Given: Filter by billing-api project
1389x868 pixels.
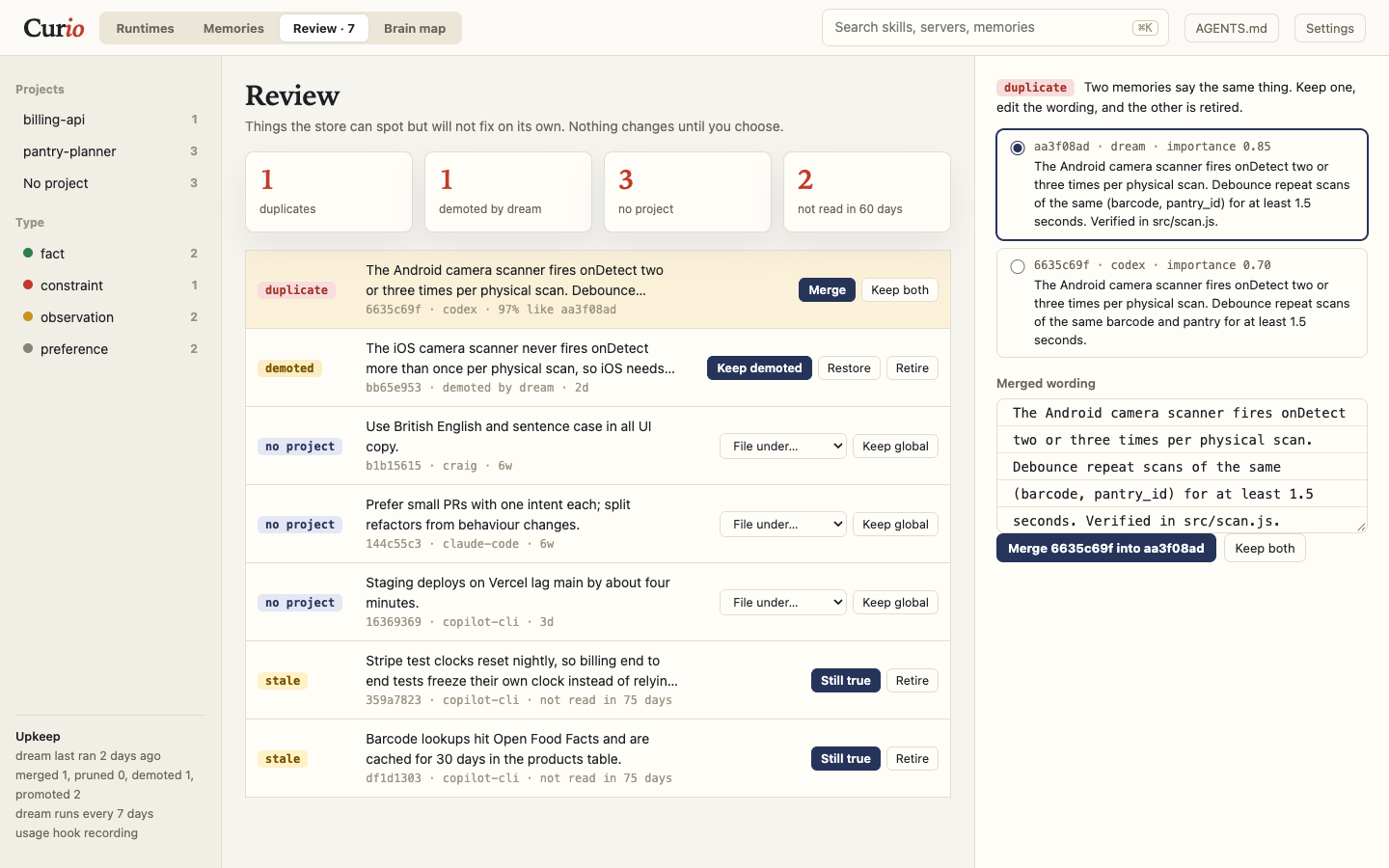Looking at the screenshot, I should [x=110, y=120].
